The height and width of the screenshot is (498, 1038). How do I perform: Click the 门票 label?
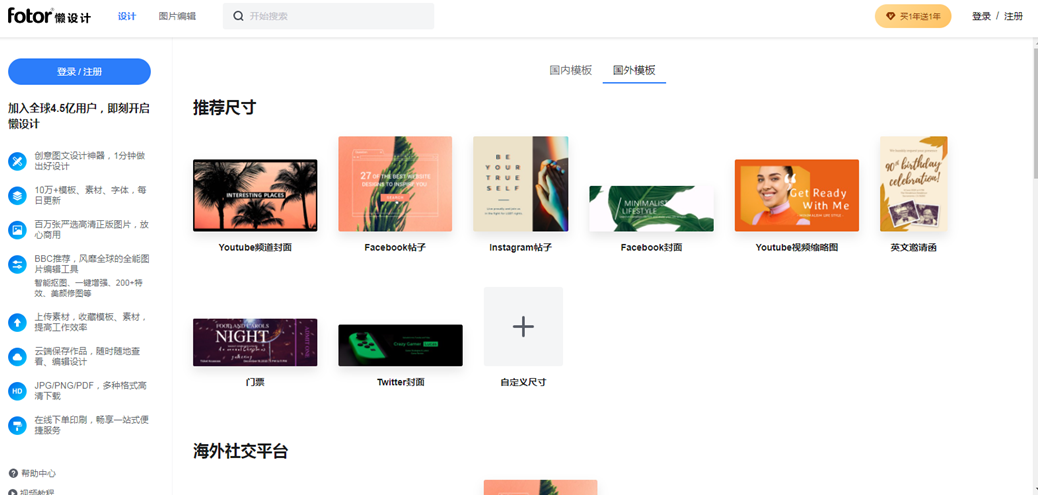255,382
